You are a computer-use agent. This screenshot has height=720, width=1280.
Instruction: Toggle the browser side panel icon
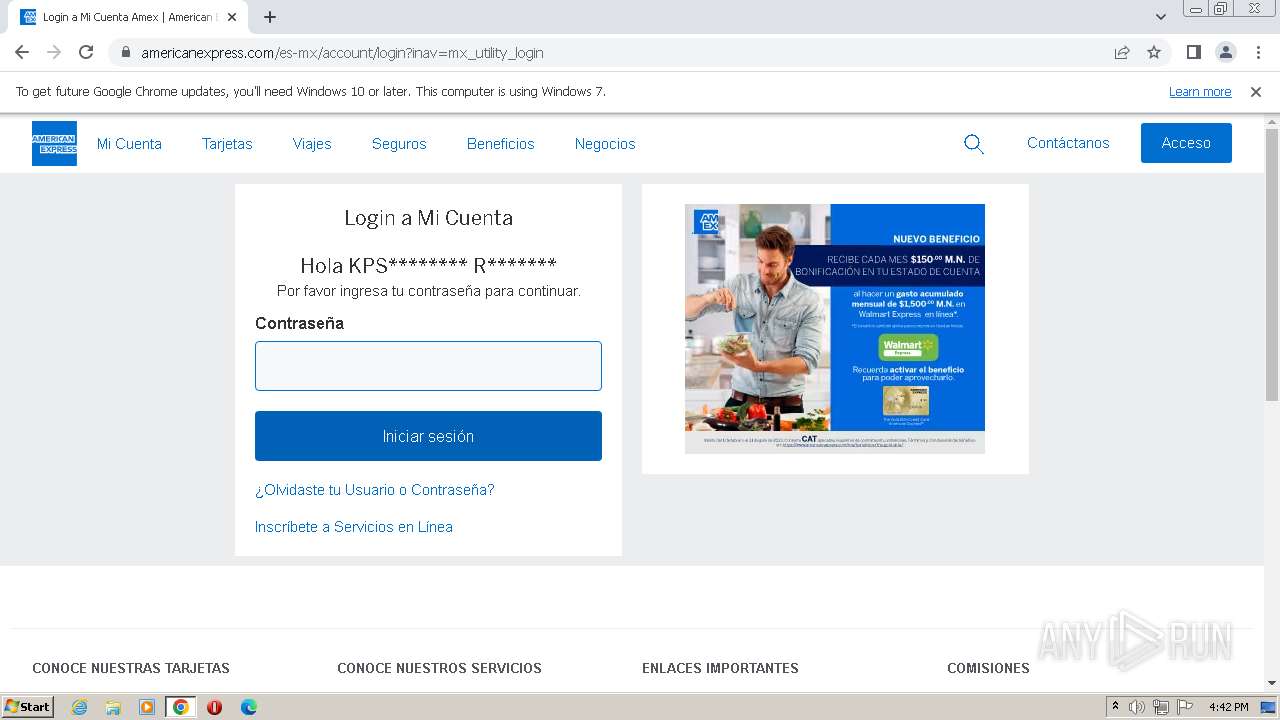tap(1193, 53)
